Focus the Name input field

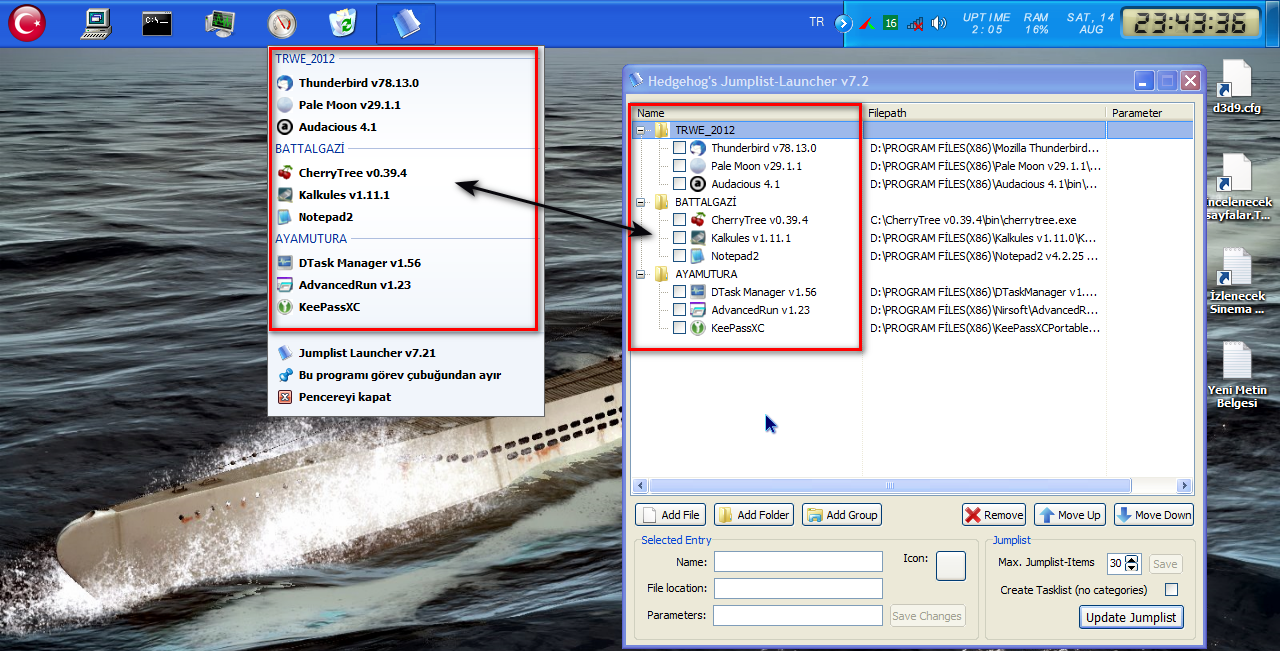tap(798, 562)
